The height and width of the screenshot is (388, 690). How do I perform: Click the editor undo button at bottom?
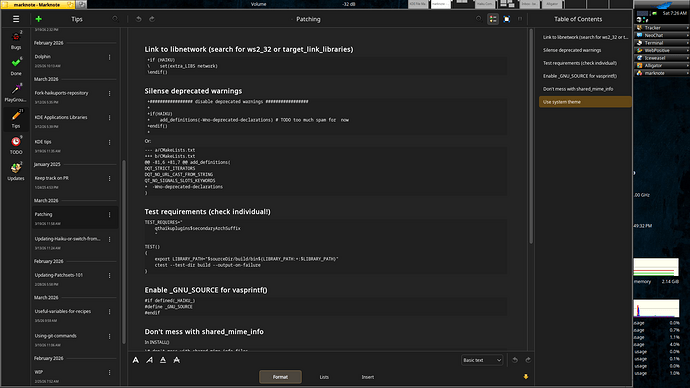click(515, 360)
